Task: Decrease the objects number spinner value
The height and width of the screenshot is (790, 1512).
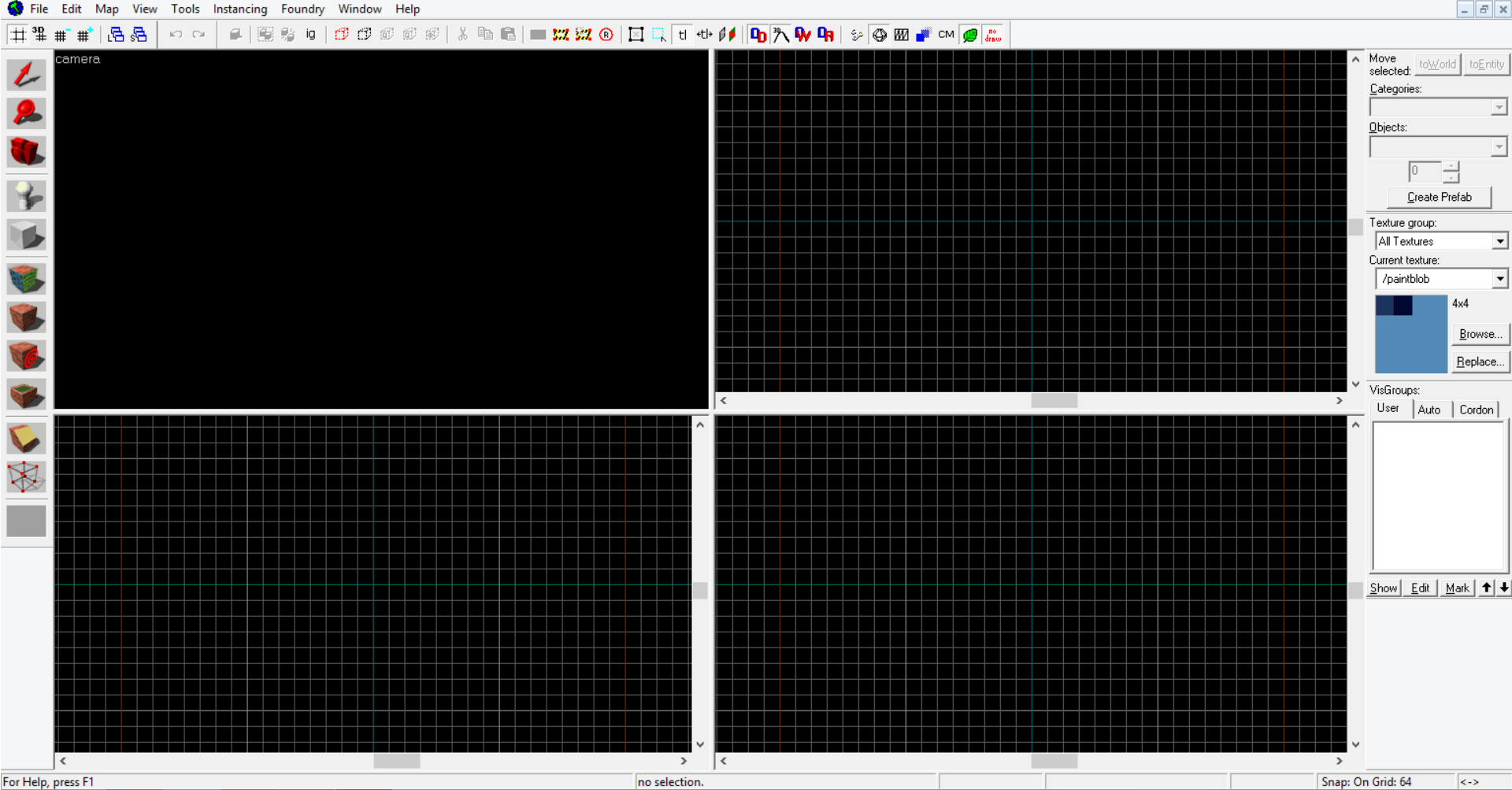Action: coord(1451,176)
